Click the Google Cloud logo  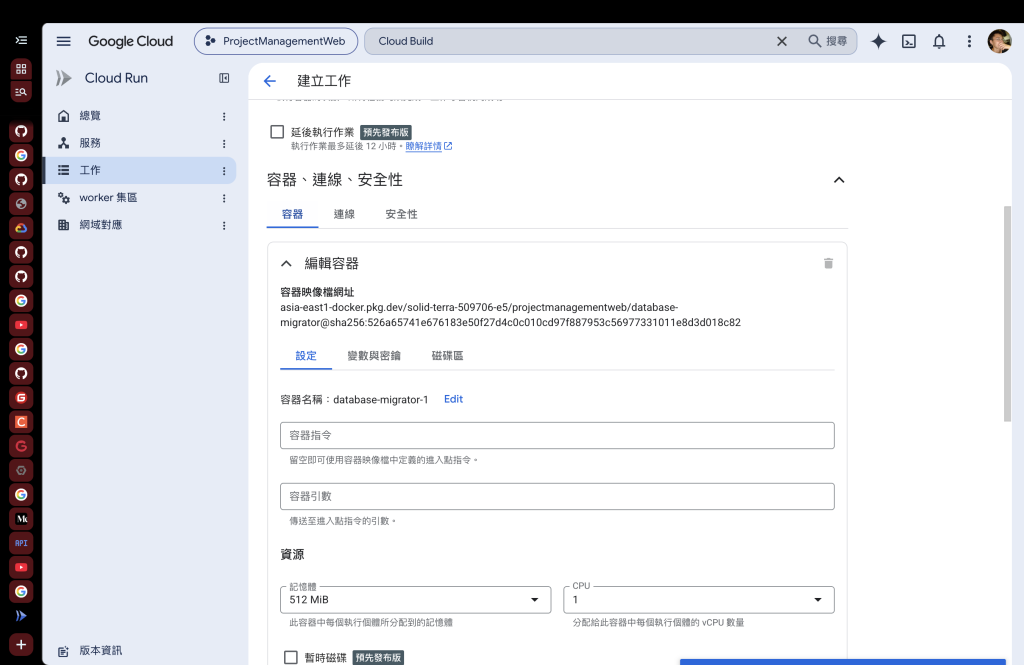131,41
